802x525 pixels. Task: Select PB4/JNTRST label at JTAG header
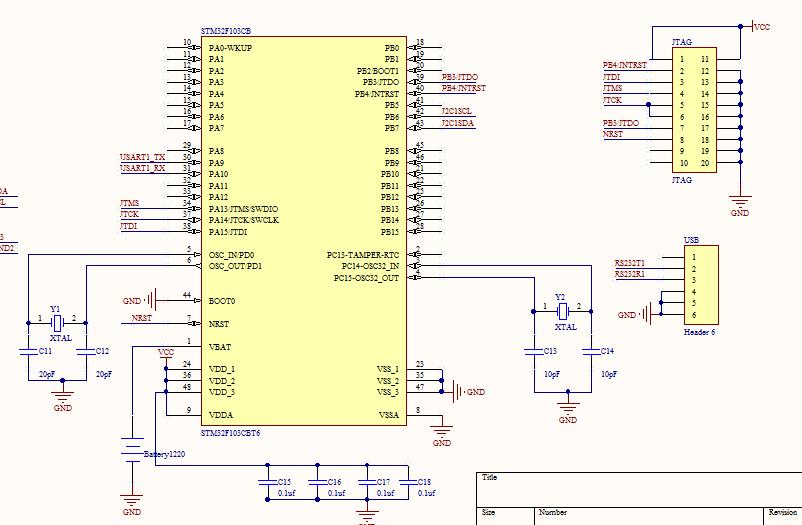point(625,65)
